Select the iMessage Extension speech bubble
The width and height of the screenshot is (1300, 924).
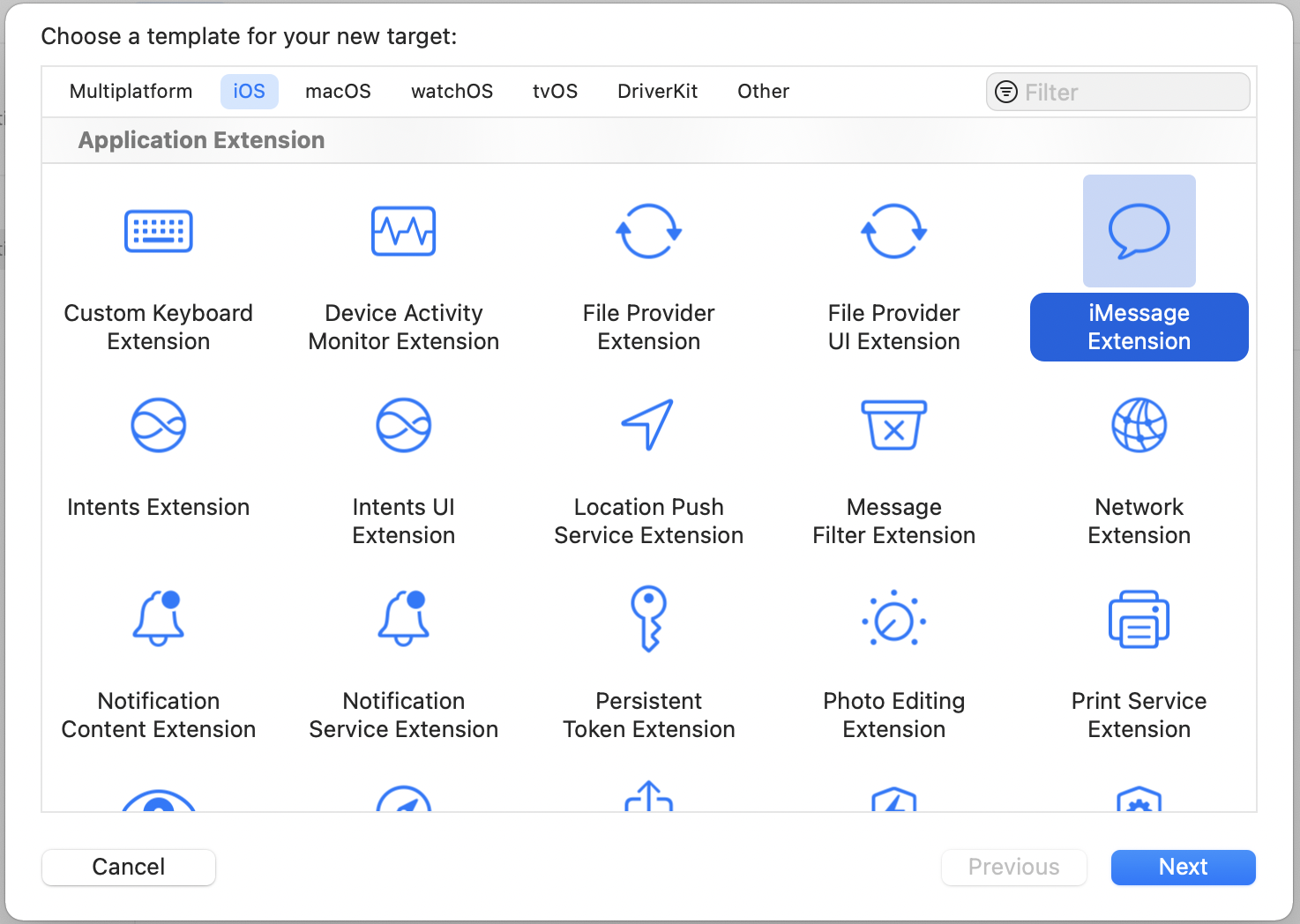(1139, 232)
